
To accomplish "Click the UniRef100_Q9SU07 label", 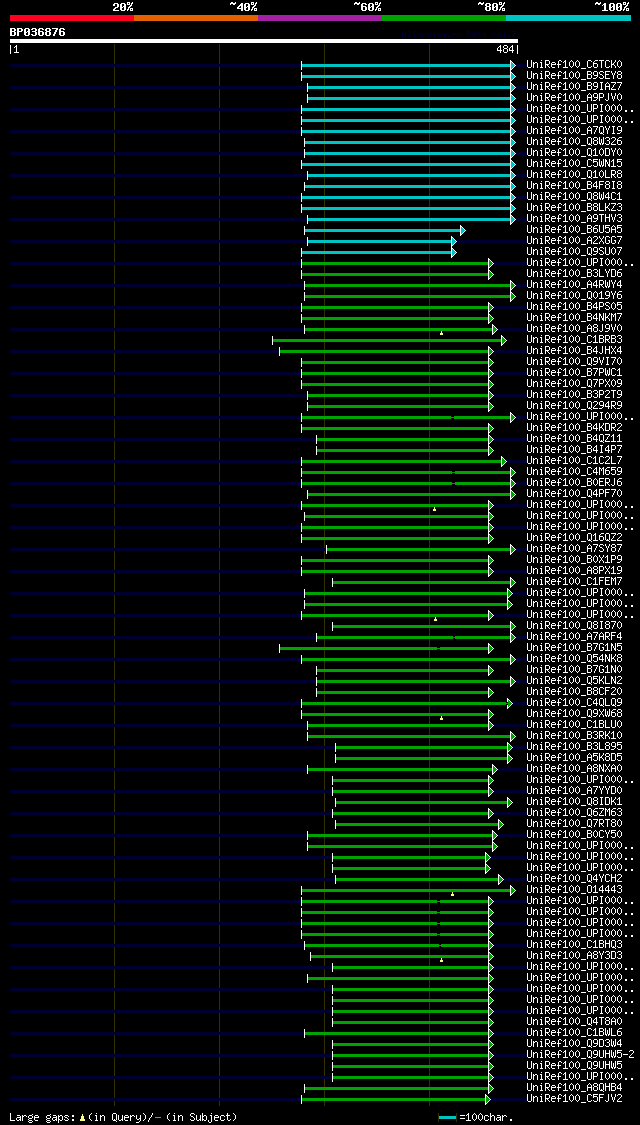I will tap(574, 252).
